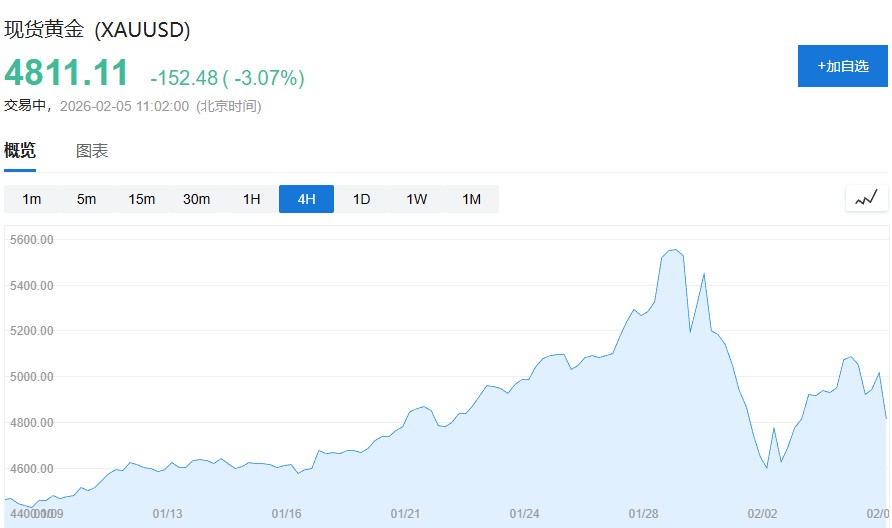
Task: Pick the 1M monthly timeframe
Action: [472, 199]
